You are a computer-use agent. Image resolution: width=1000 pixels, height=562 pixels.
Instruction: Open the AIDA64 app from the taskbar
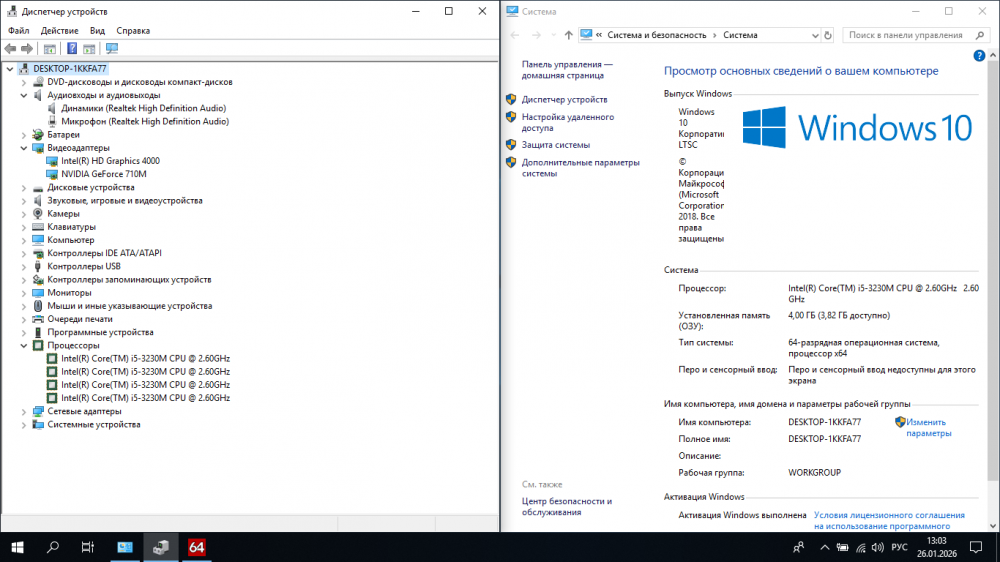coord(197,547)
